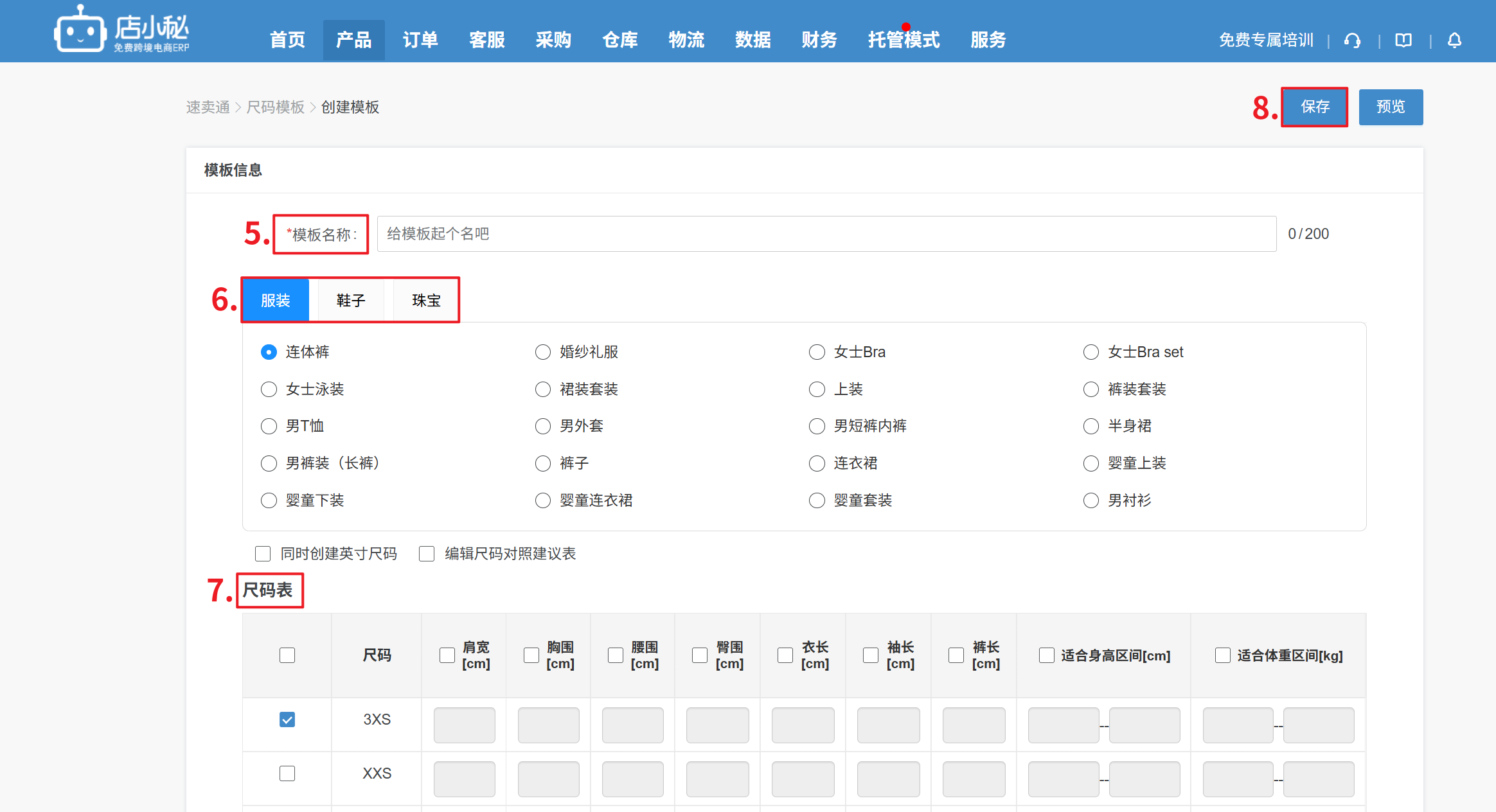Go to 尺码模板 breadcrumb link
1496x812 pixels.
pyautogui.click(x=276, y=107)
